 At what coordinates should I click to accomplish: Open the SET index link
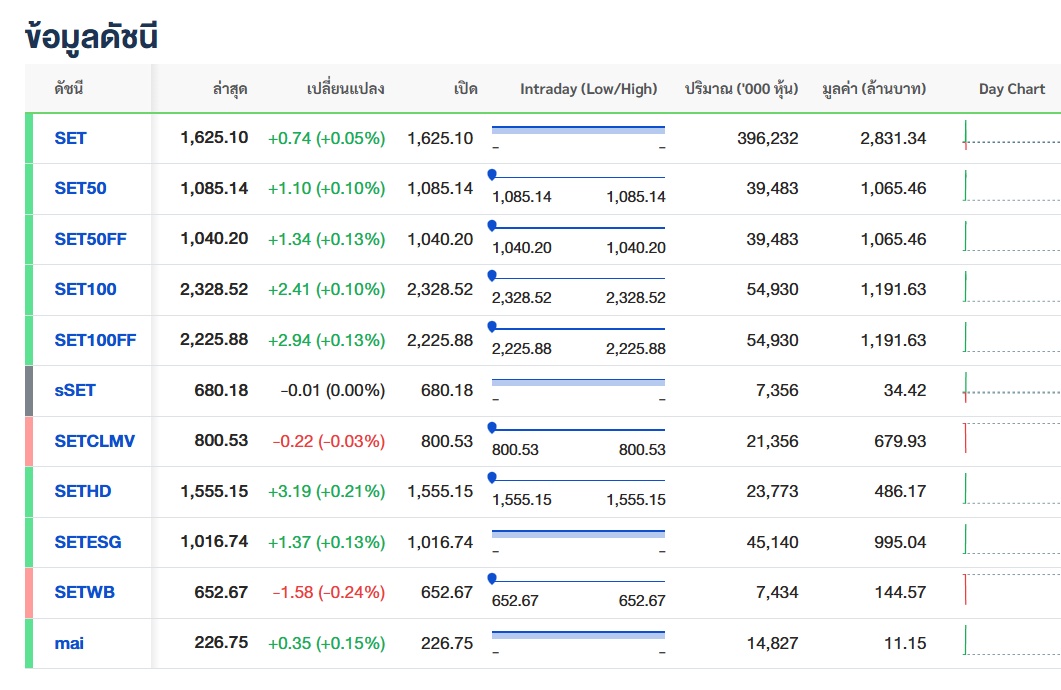70,138
